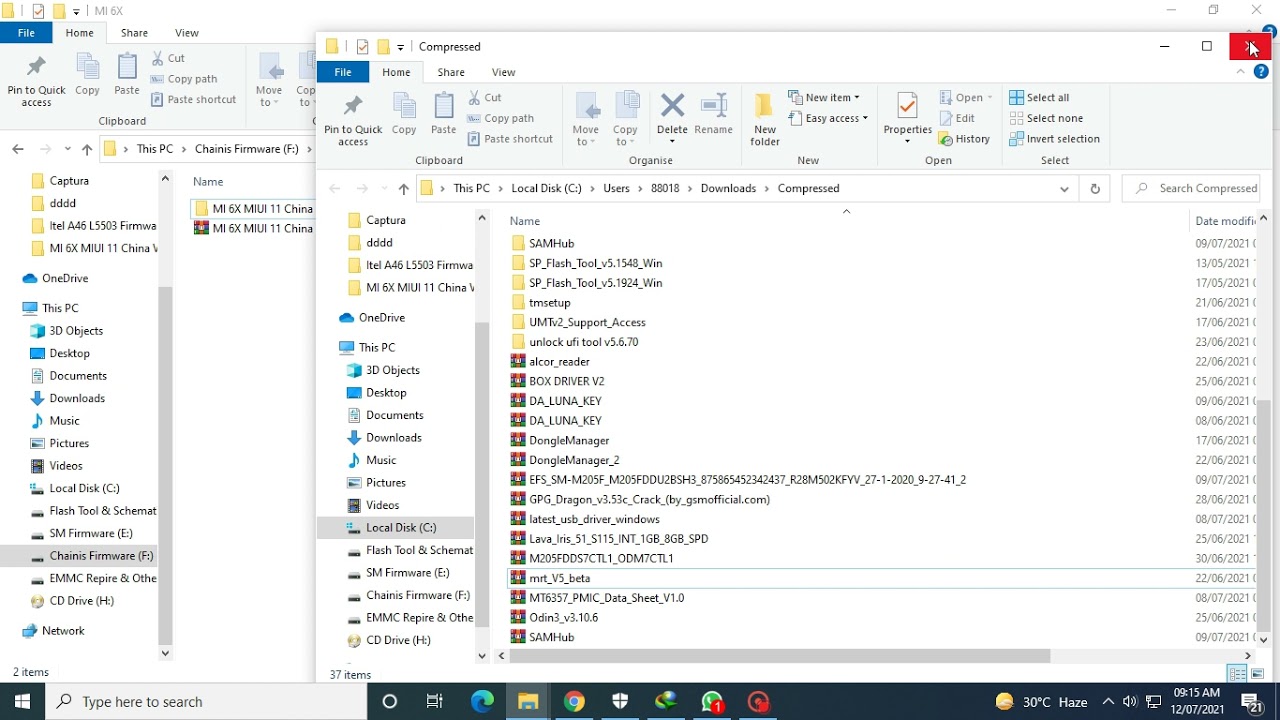Click the Copy icon in Compressed ribbon

click(404, 112)
